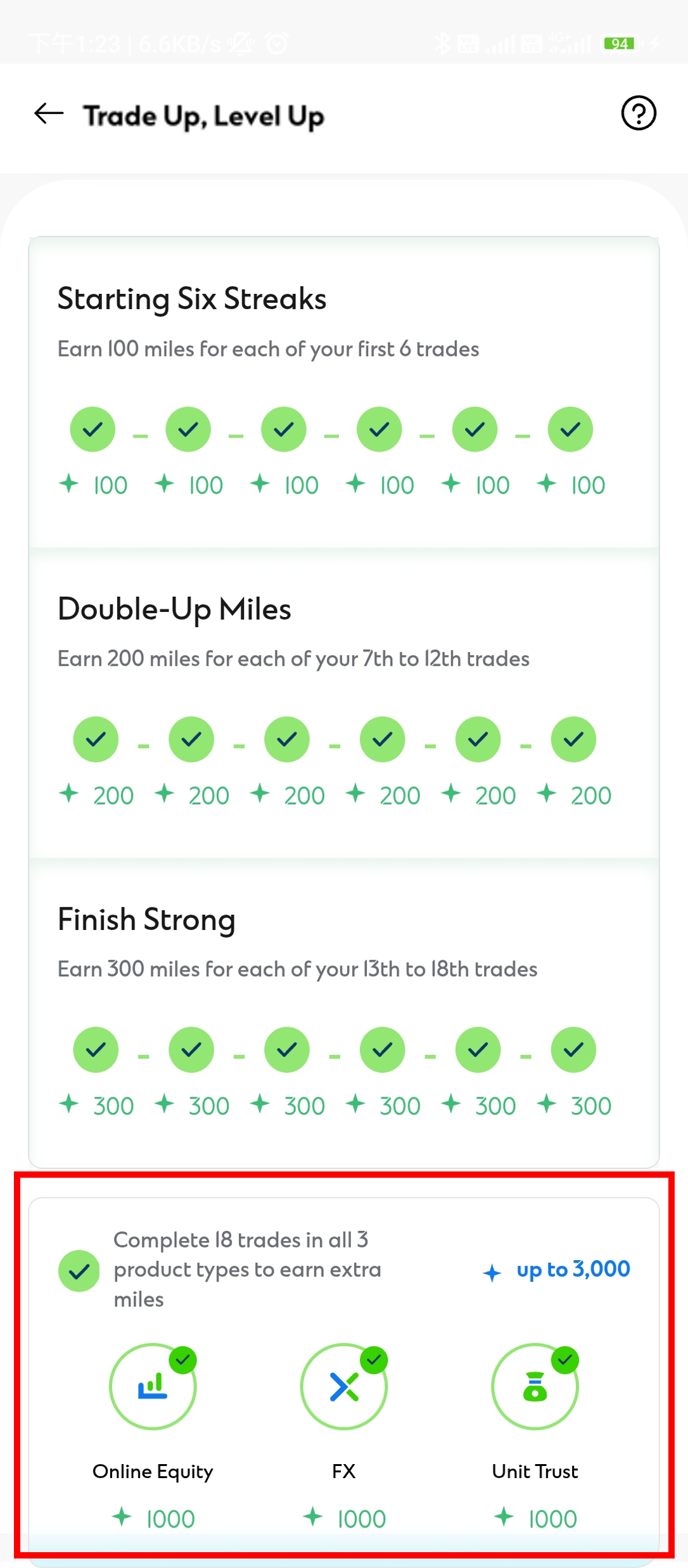Tap the 'Online Equity' label

click(153, 1471)
